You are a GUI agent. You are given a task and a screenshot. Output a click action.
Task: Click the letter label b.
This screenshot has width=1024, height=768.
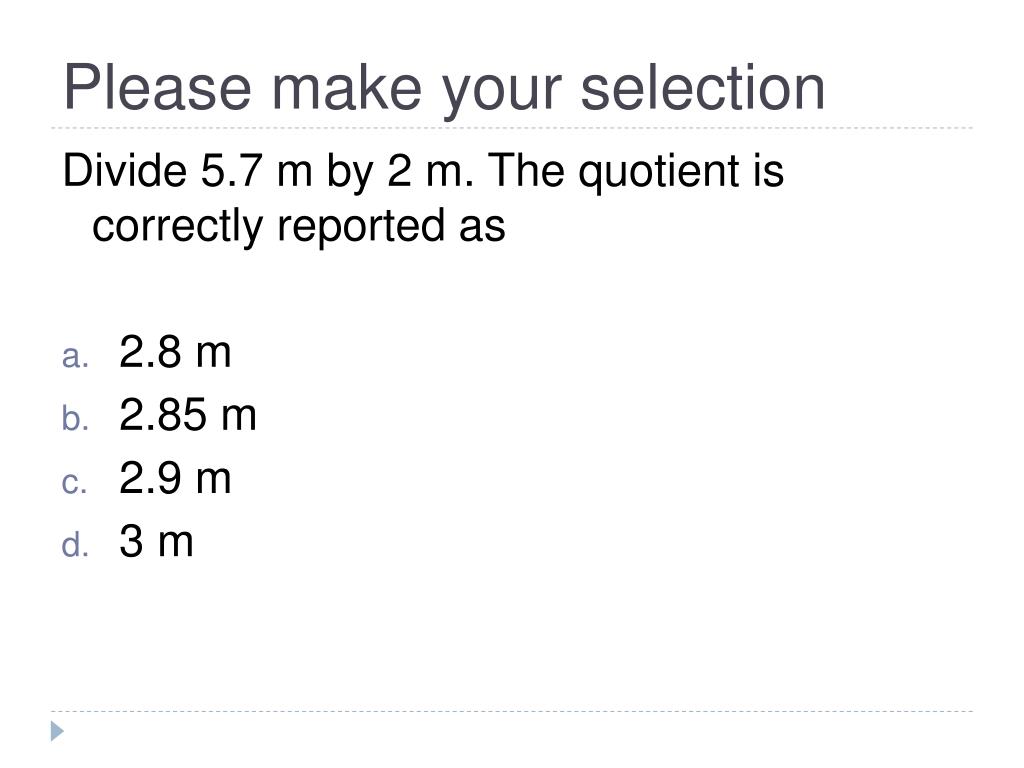pos(75,418)
